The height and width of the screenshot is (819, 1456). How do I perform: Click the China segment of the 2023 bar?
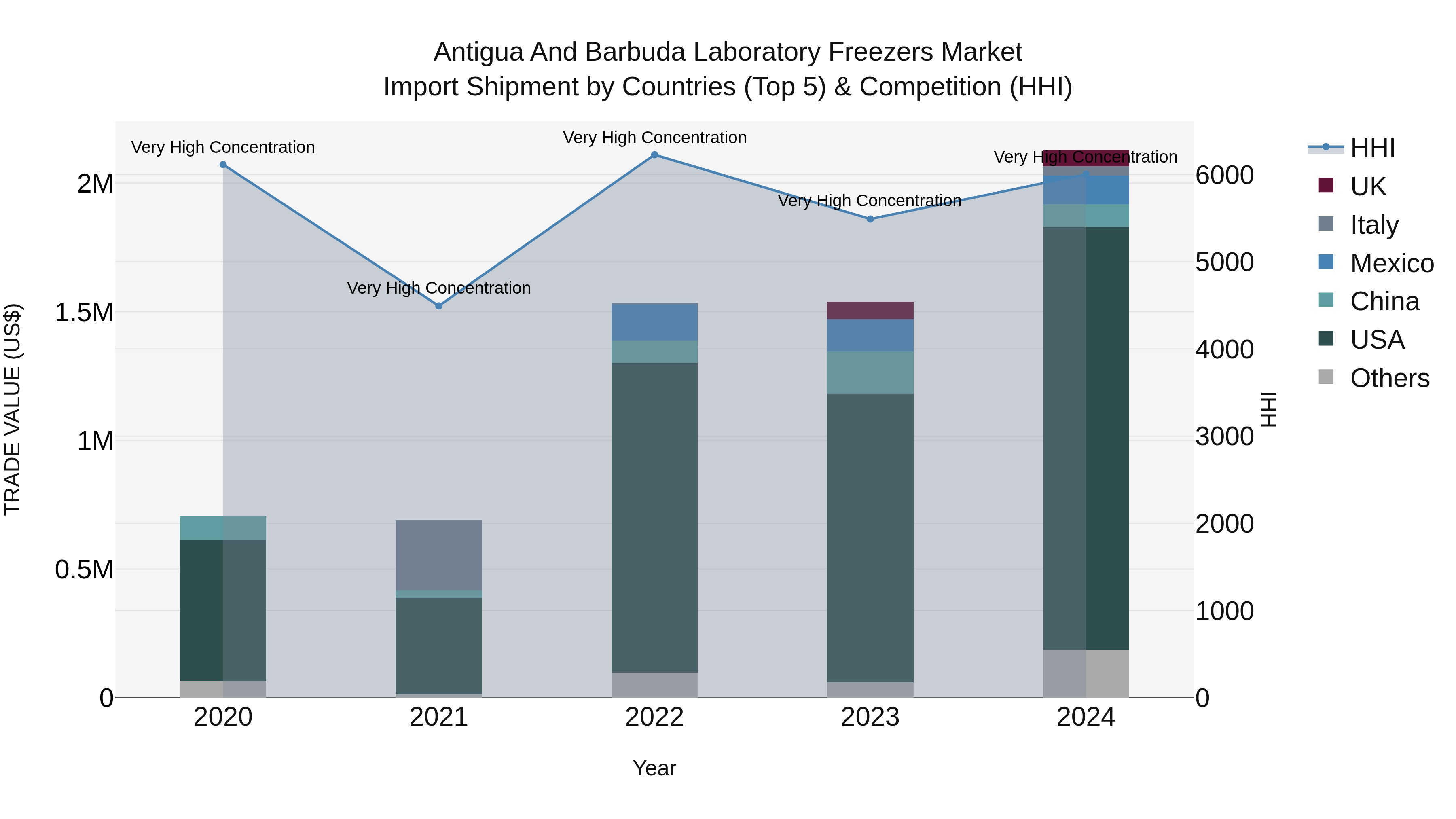[870, 372]
